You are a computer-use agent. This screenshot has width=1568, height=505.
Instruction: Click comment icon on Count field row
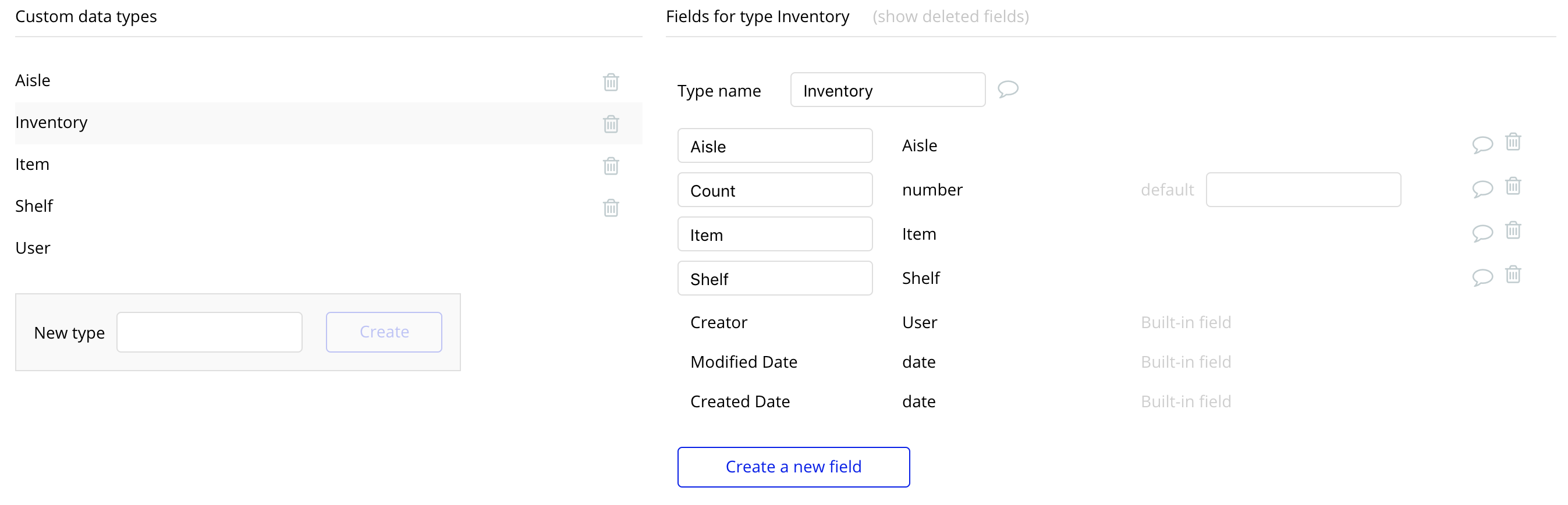[x=1481, y=189]
